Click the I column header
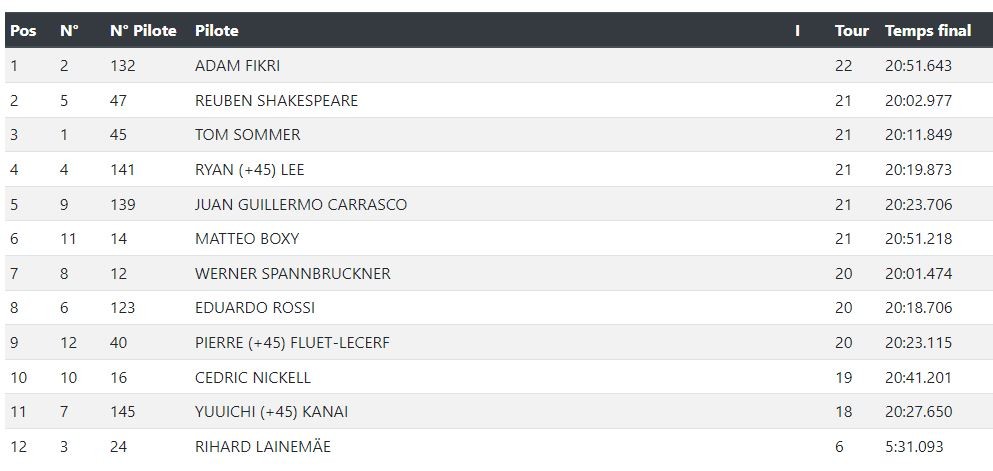The image size is (993, 471). [797, 30]
